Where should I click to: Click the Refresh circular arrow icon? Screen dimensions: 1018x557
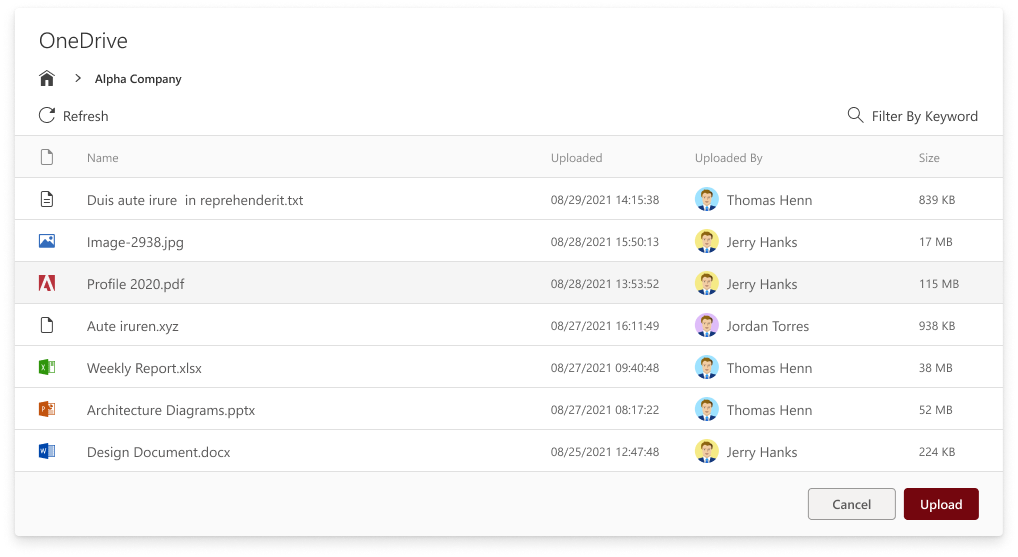[47, 116]
